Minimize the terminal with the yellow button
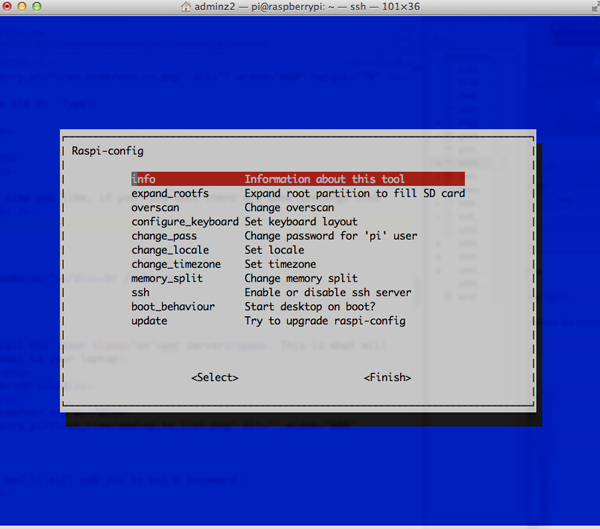Screen dimensions: 600x529 (22, 7)
